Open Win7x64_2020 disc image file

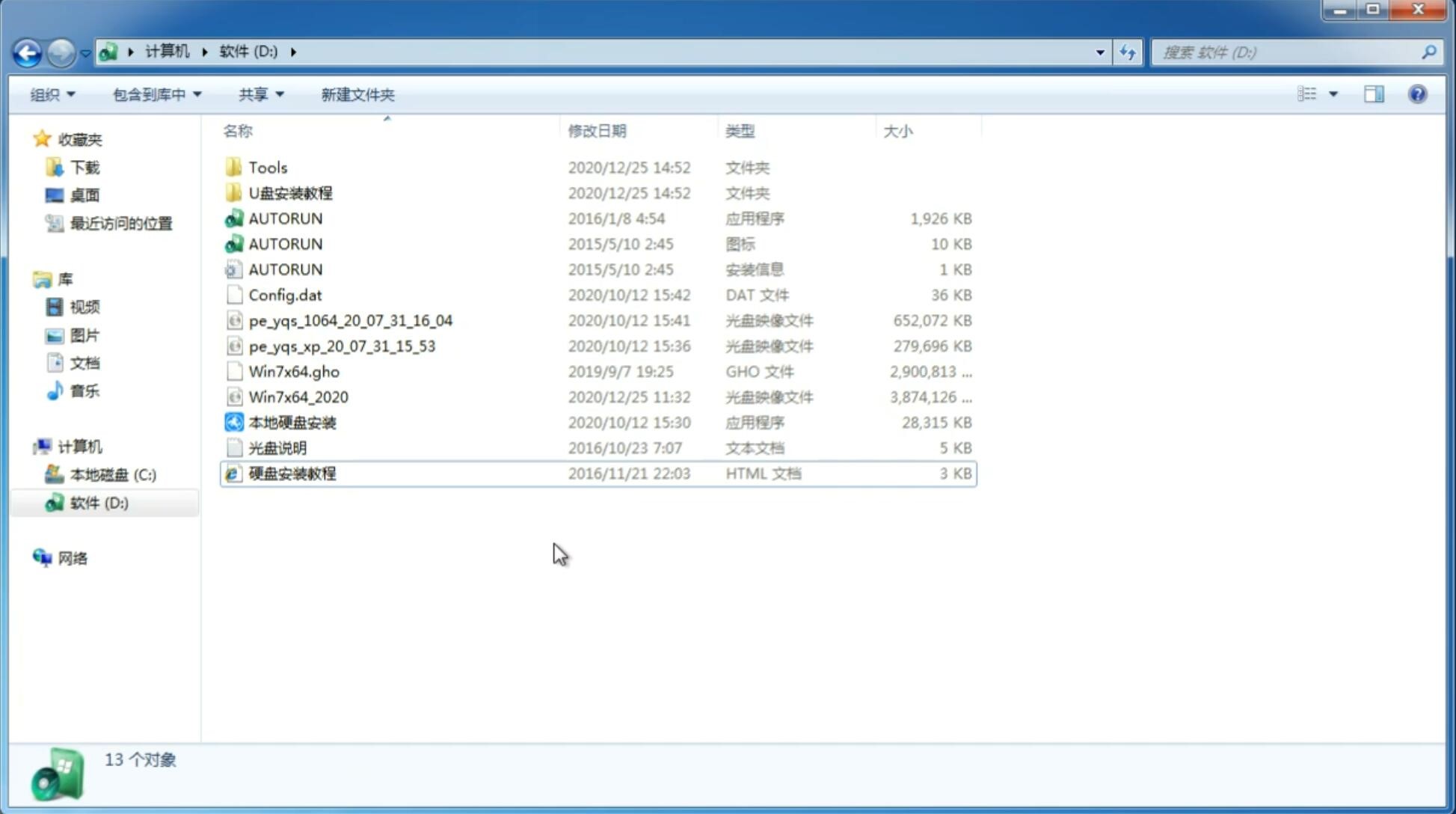299,396
